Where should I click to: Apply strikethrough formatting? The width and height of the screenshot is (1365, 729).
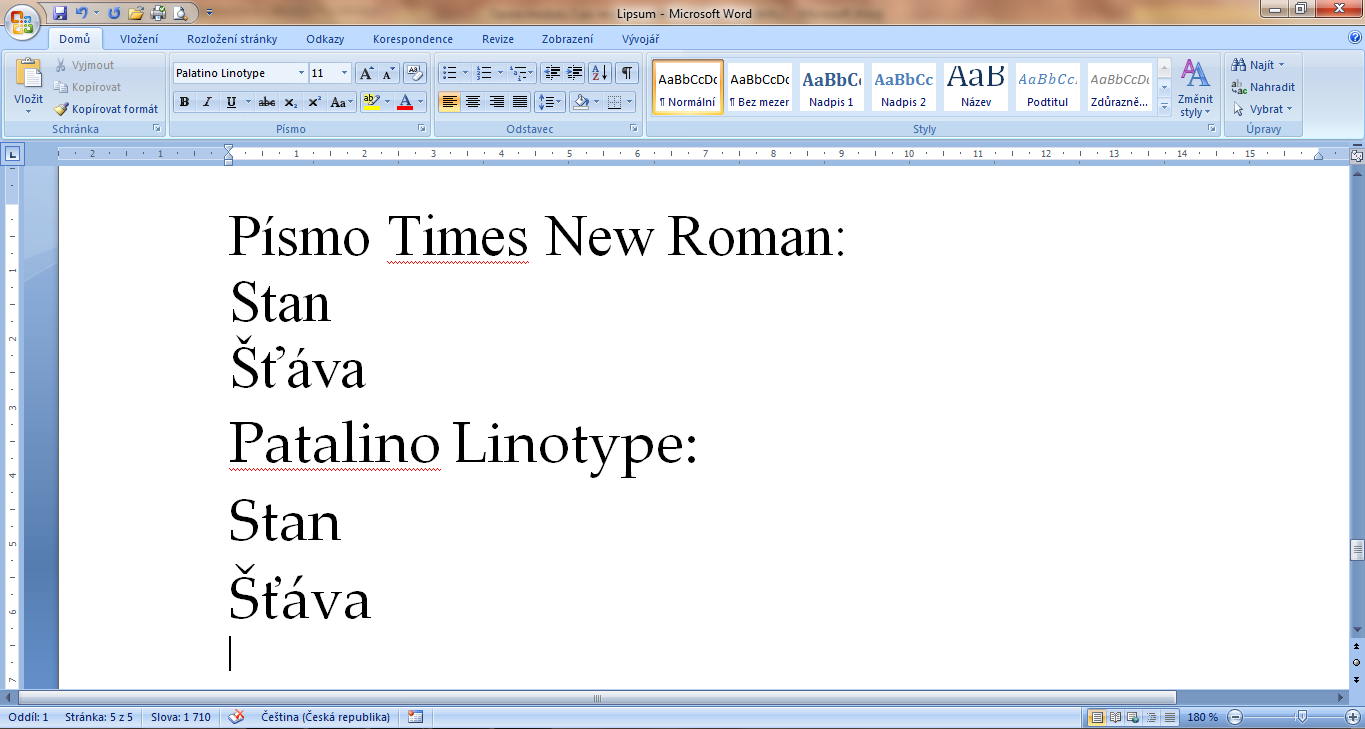coord(266,102)
